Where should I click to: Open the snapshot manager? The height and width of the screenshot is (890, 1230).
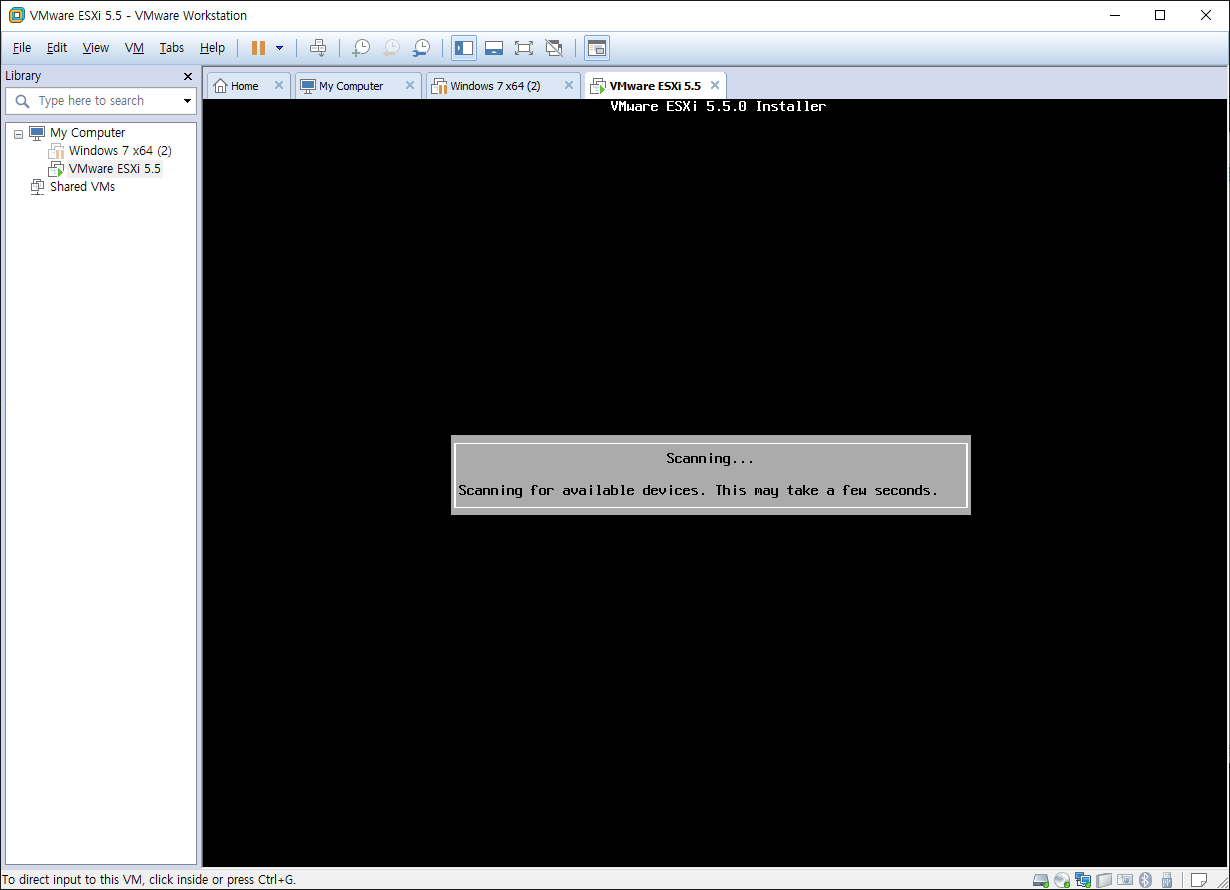click(x=421, y=48)
